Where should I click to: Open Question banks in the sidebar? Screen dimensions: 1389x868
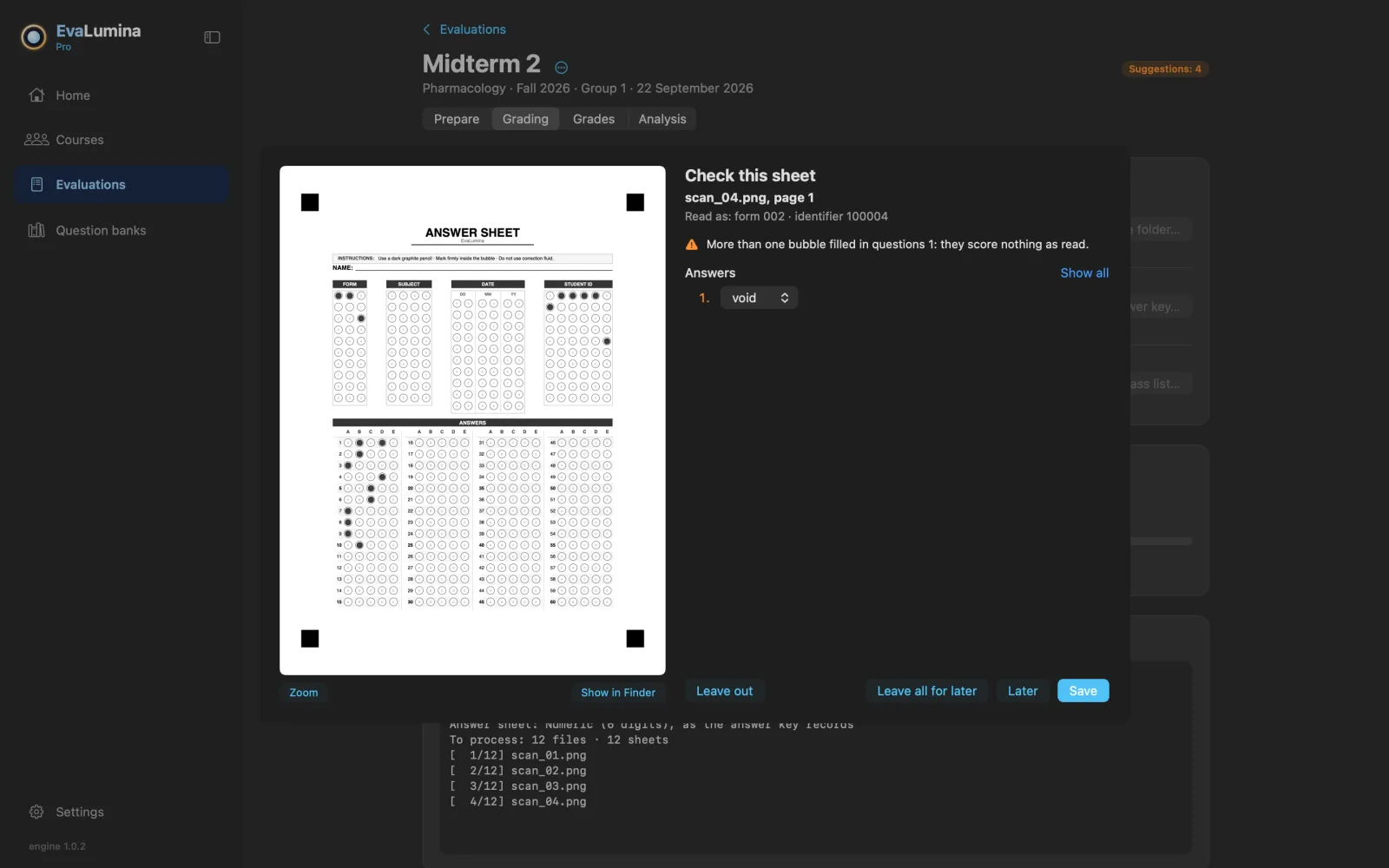pyautogui.click(x=122, y=230)
